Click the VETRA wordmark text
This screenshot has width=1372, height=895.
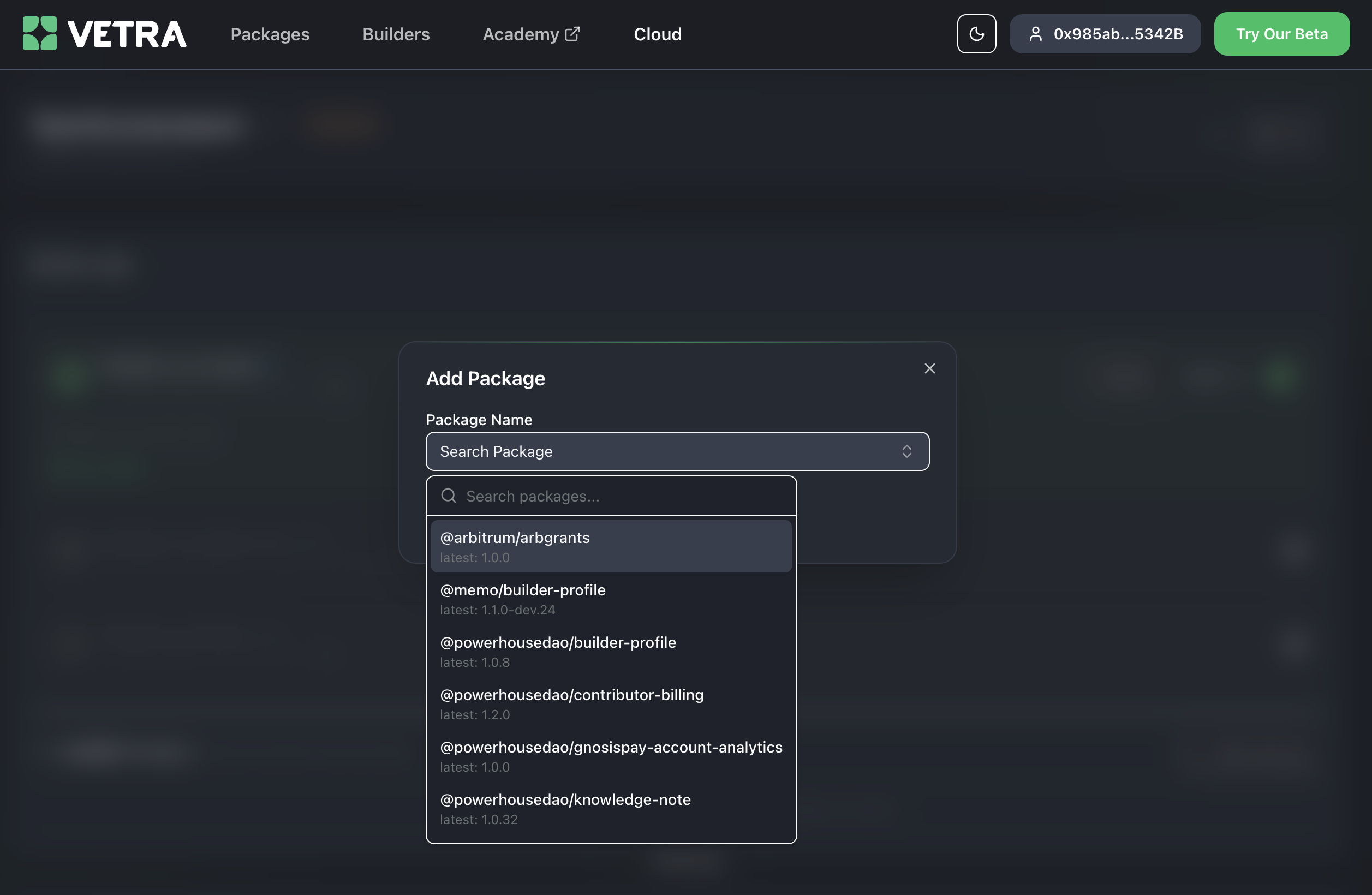(127, 34)
